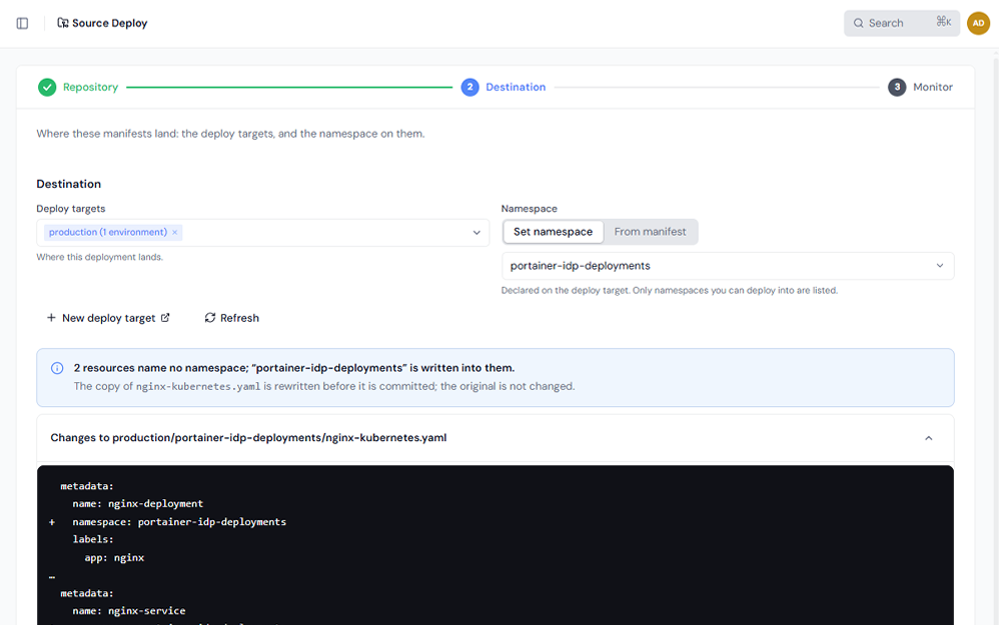The width and height of the screenshot is (1000, 625).
Task: Click 'Where these manifests land' description
Action: pos(230,134)
